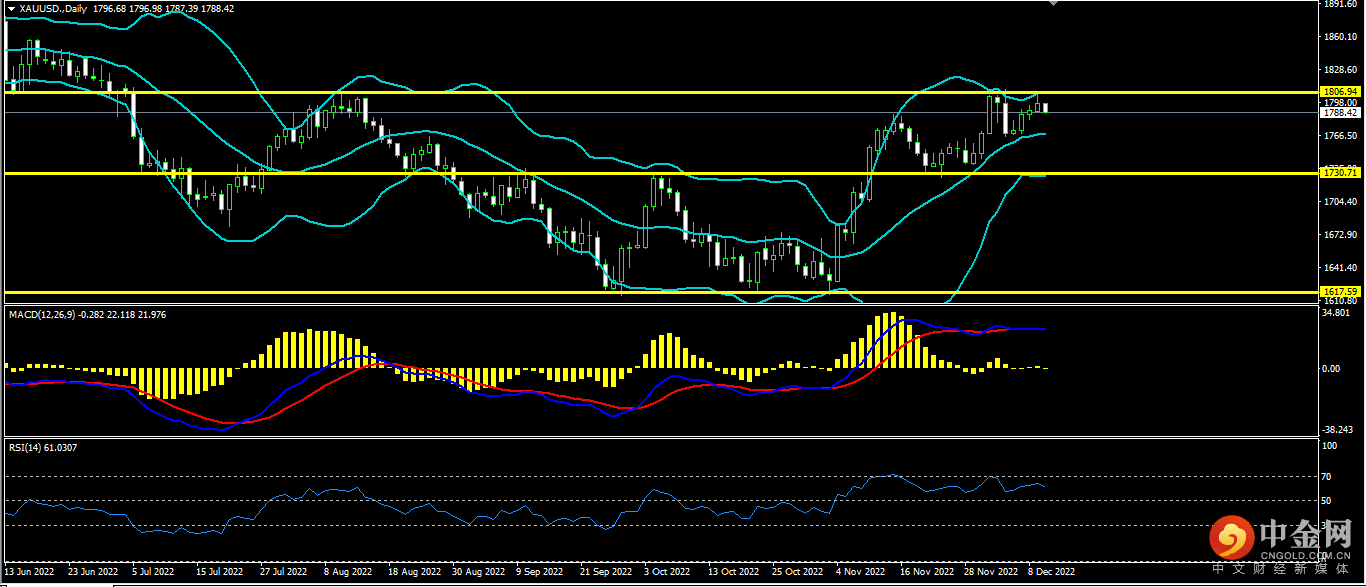Click the OHLC values beside chart title
The image size is (1366, 587).
click(164, 8)
